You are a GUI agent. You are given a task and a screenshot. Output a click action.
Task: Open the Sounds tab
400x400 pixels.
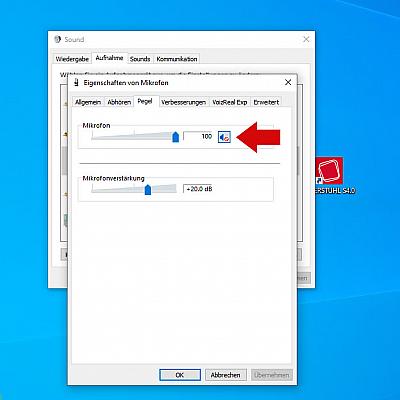140,59
